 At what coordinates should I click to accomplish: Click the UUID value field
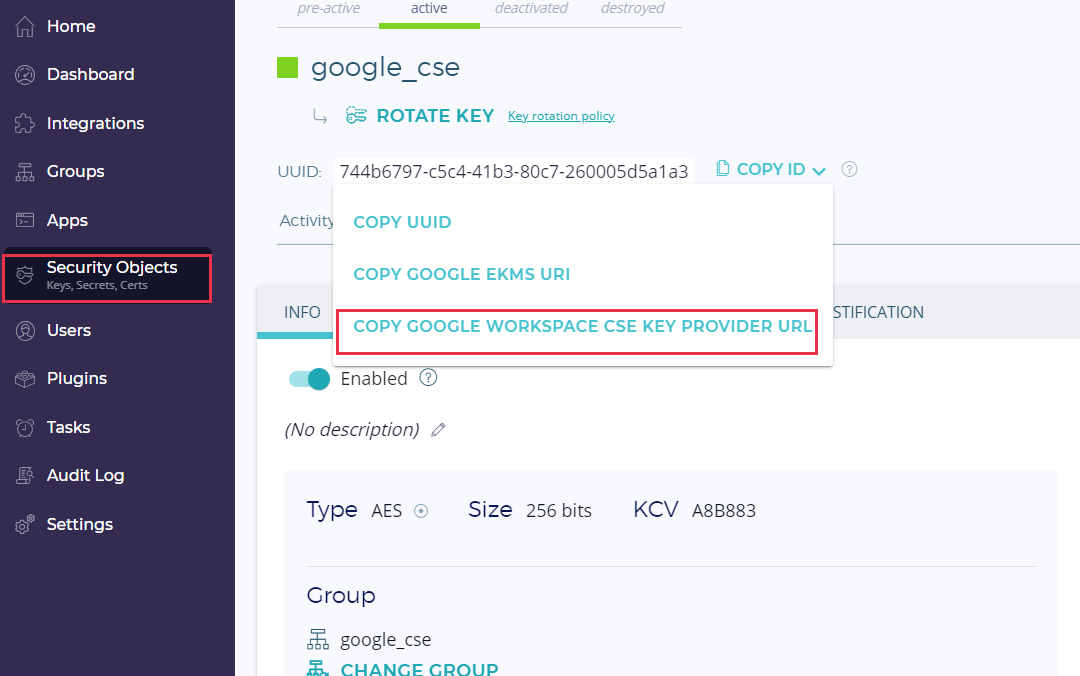click(x=514, y=171)
